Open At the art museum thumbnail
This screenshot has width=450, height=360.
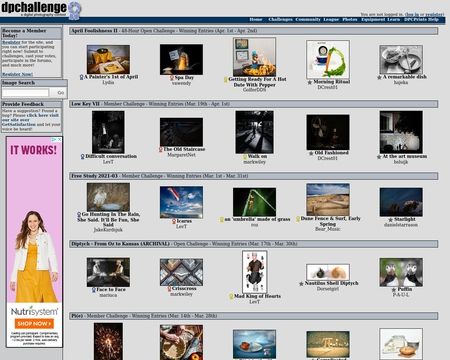pos(401,132)
